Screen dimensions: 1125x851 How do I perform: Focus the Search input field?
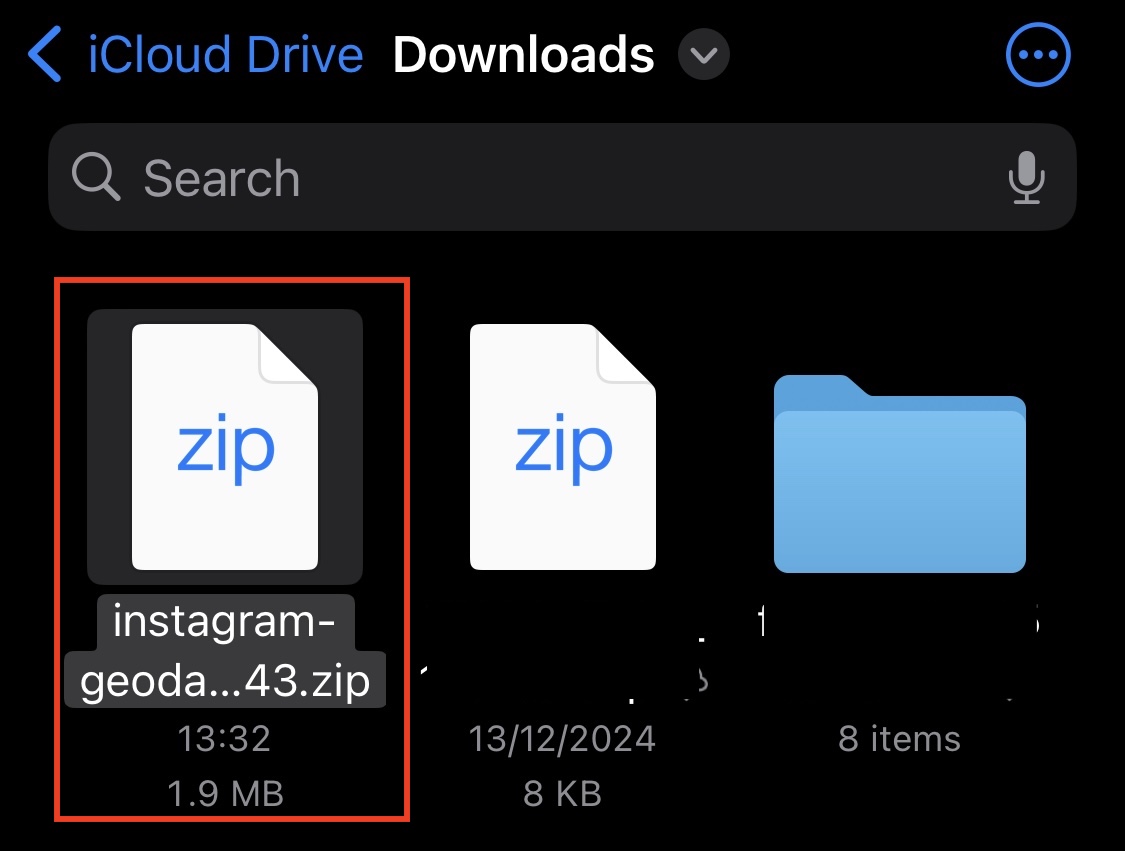tap(560, 178)
